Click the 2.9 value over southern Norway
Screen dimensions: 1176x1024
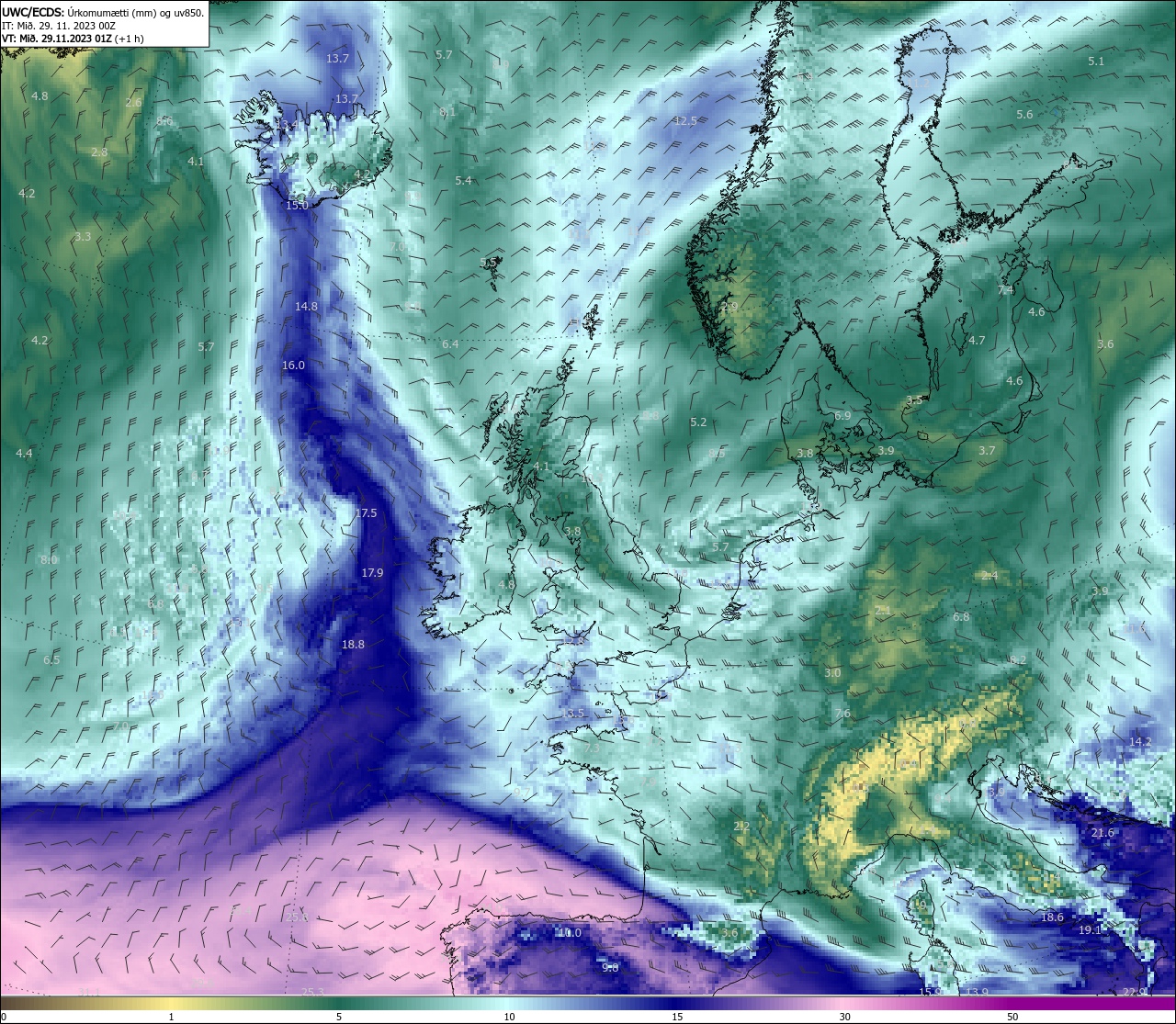729,307
